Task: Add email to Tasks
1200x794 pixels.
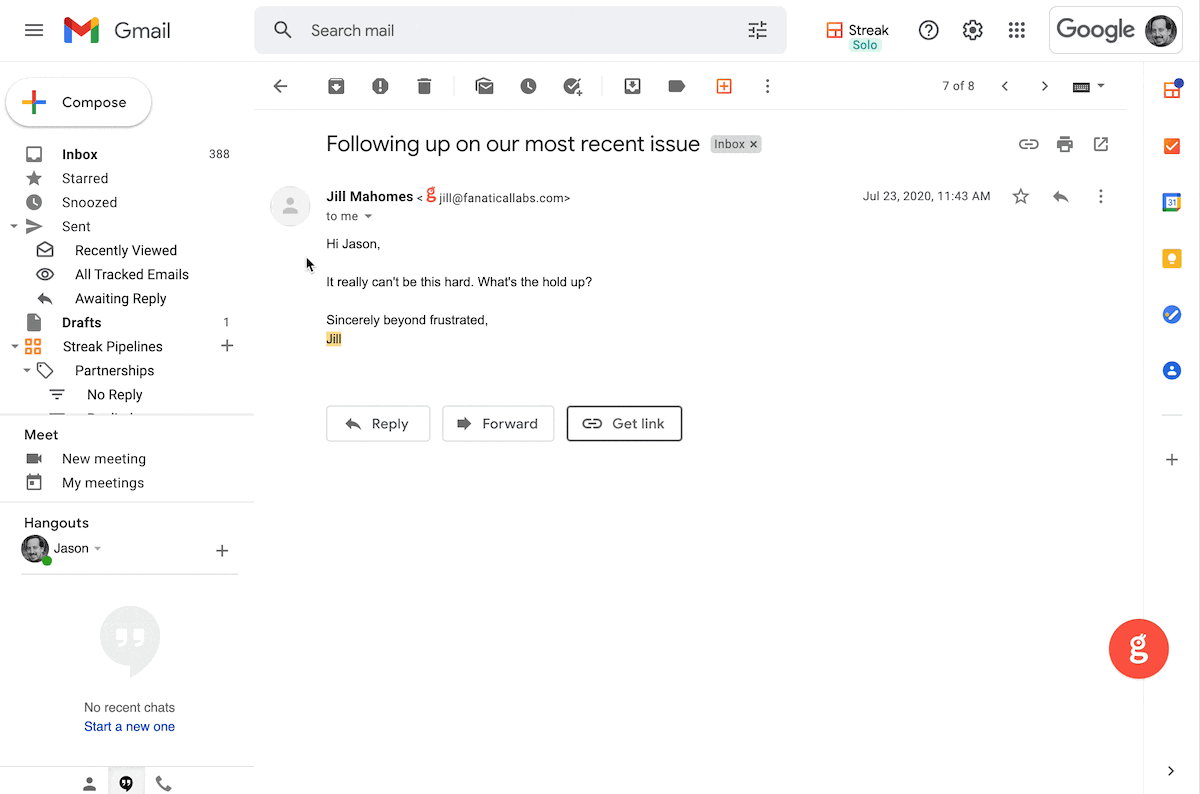Action: coord(573,86)
